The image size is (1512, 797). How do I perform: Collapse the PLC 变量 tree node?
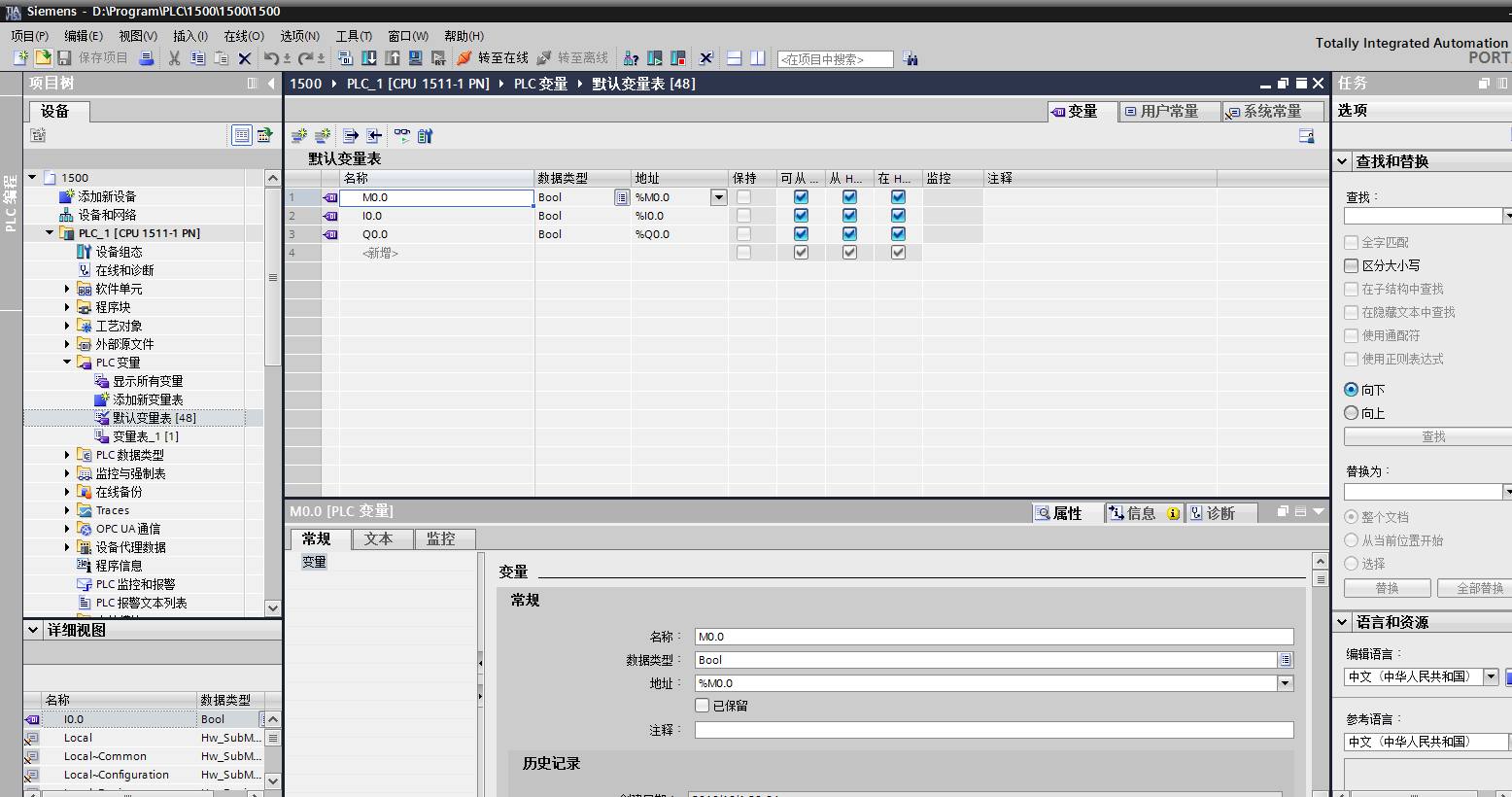[67, 363]
